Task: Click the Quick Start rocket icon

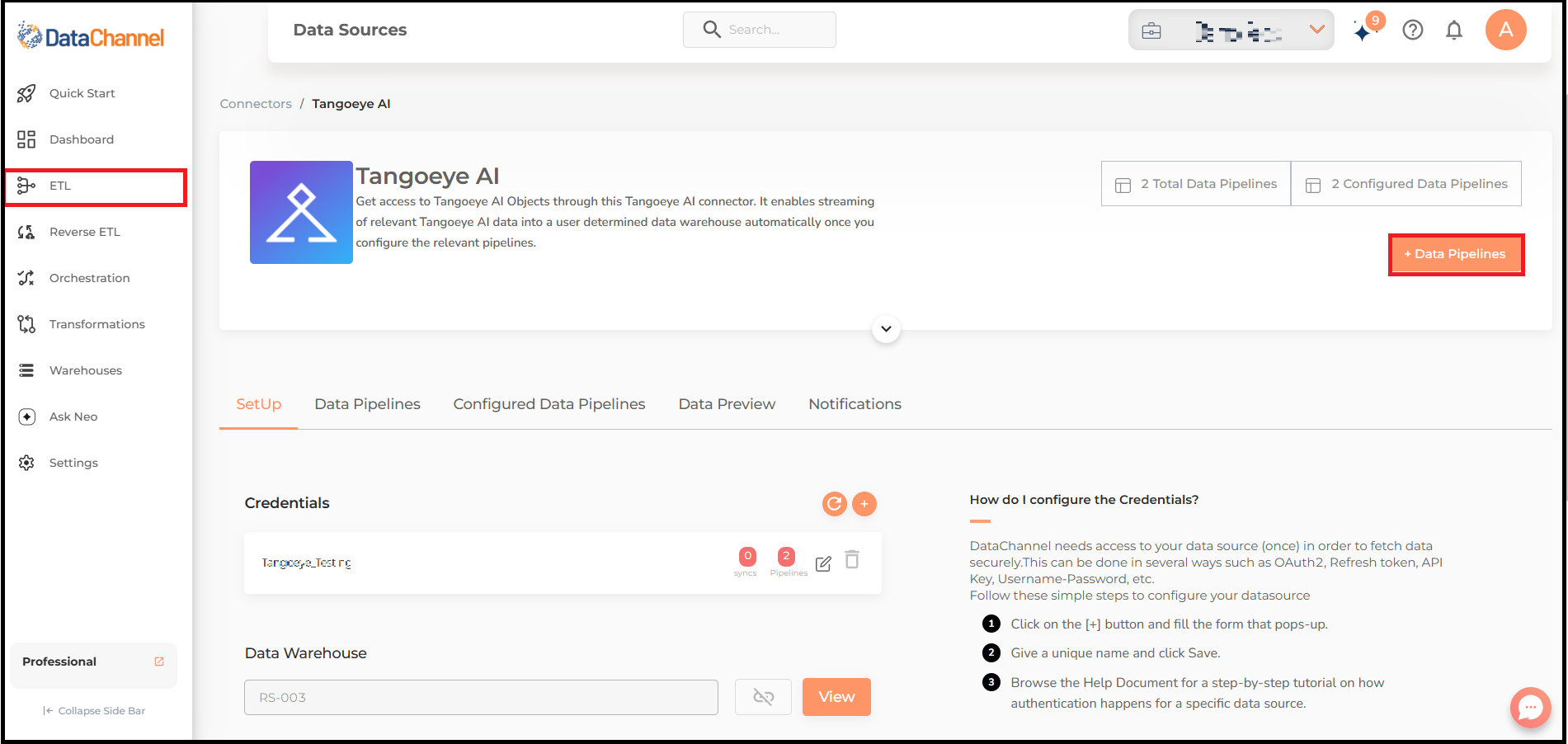Action: (26, 93)
